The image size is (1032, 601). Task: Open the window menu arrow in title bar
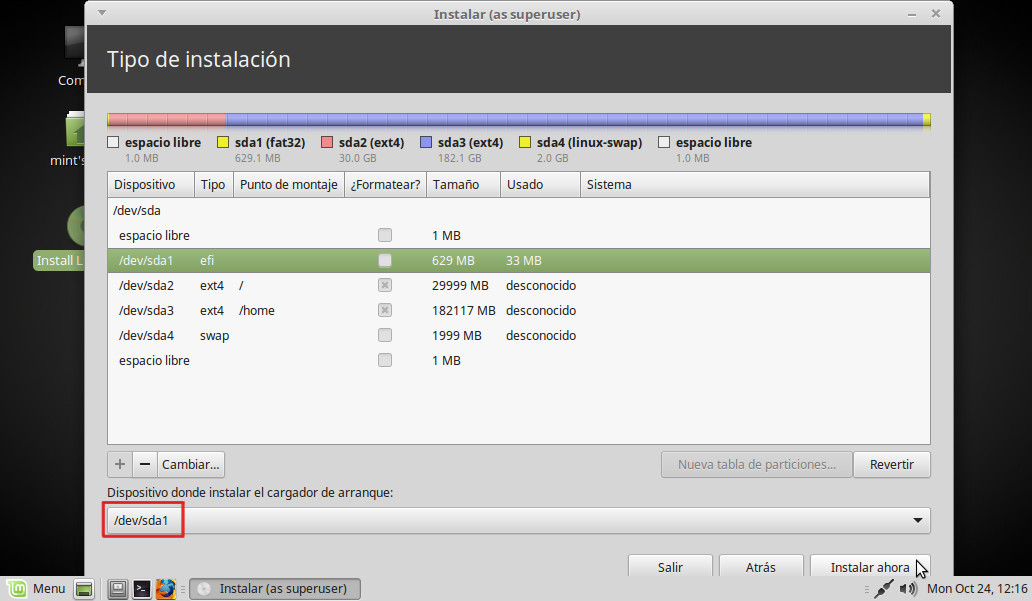pyautogui.click(x=100, y=13)
